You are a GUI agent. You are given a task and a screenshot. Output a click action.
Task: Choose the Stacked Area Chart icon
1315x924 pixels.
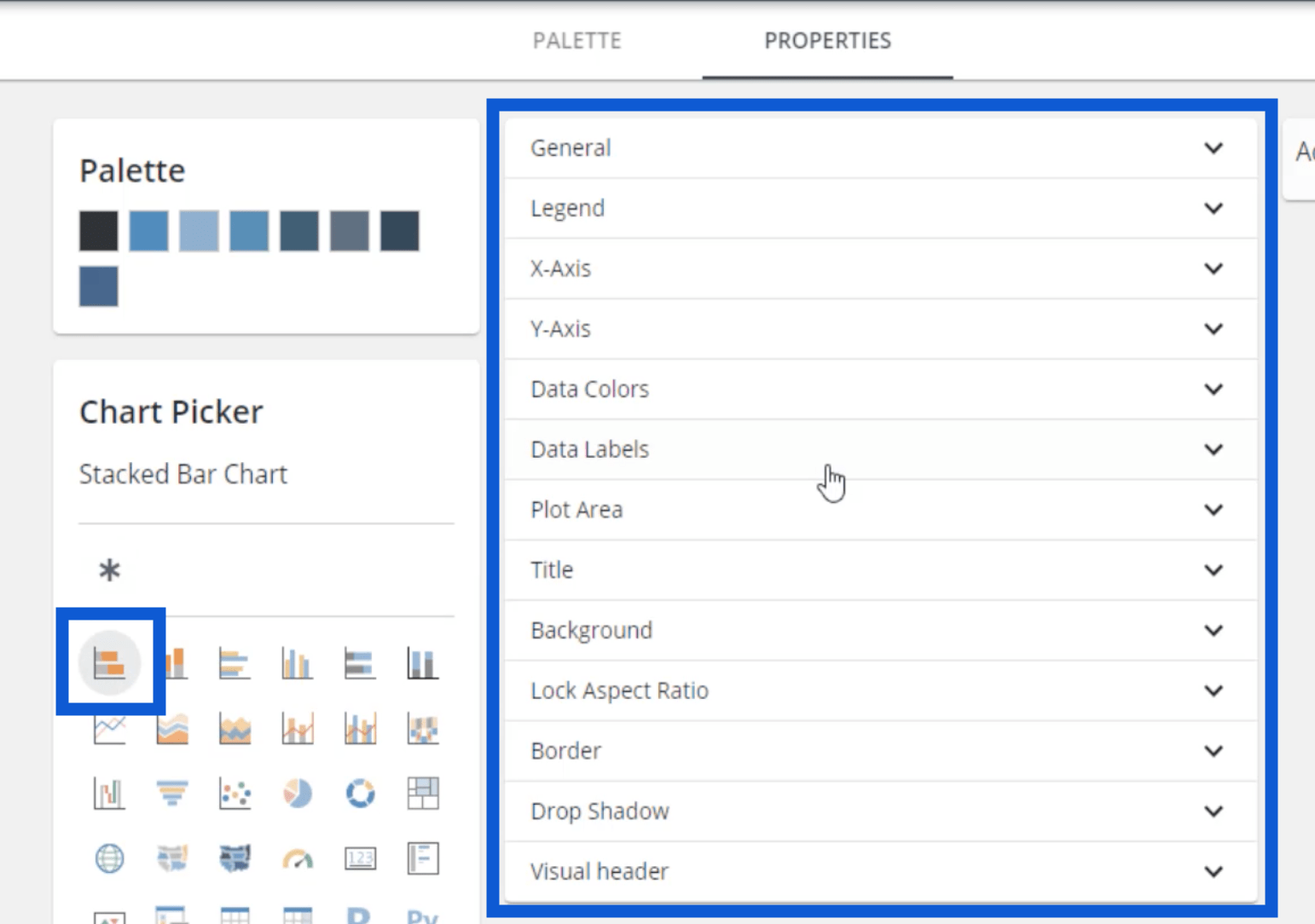[x=235, y=730]
